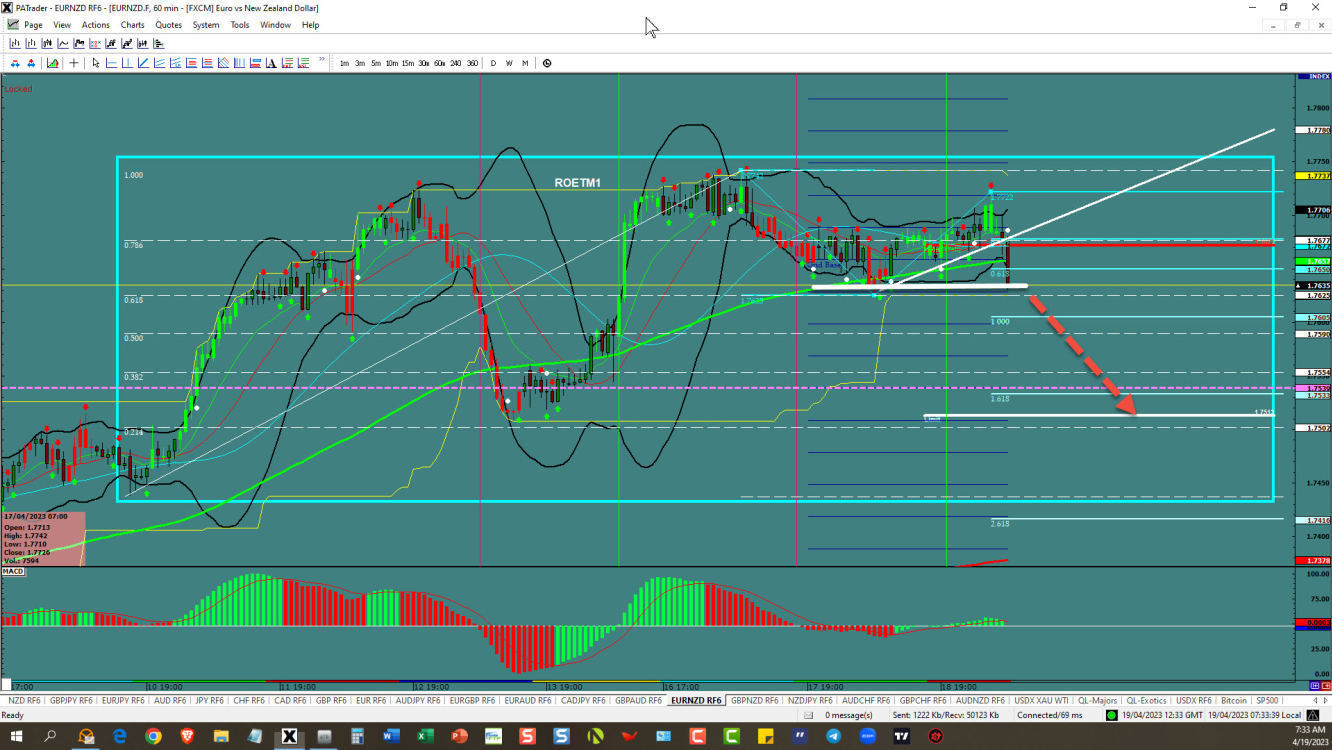This screenshot has height=750, width=1332.
Task: Switch to 15m timeframe
Action: [x=408, y=63]
